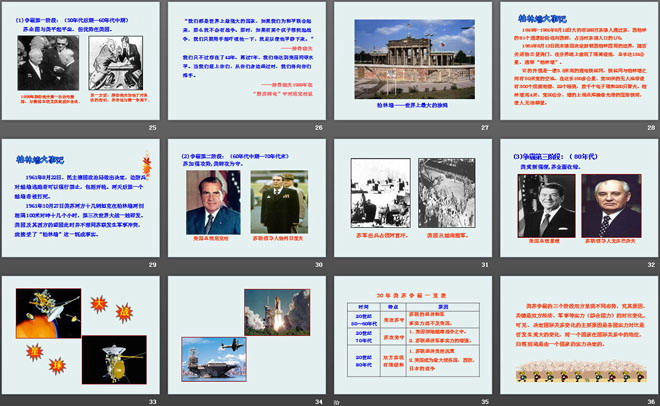Click the aircraft carrier image on slide 34
The image size is (660, 406).
pyautogui.click(x=214, y=359)
